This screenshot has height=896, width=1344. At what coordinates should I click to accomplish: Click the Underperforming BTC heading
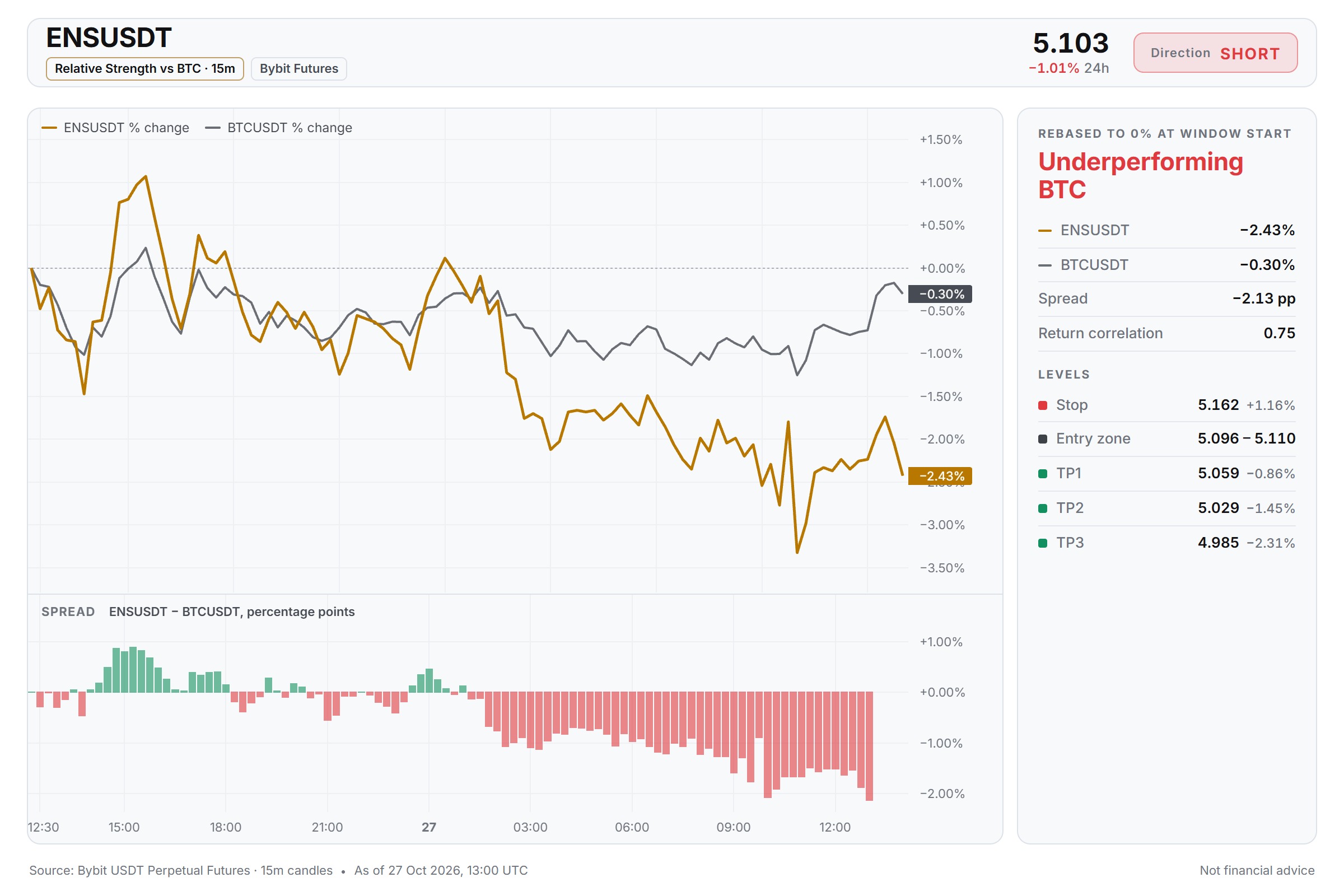pos(1141,175)
